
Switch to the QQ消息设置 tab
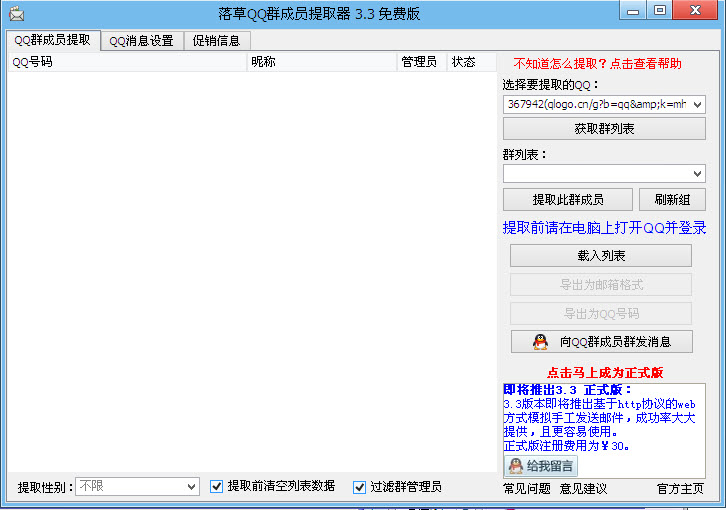click(x=142, y=41)
